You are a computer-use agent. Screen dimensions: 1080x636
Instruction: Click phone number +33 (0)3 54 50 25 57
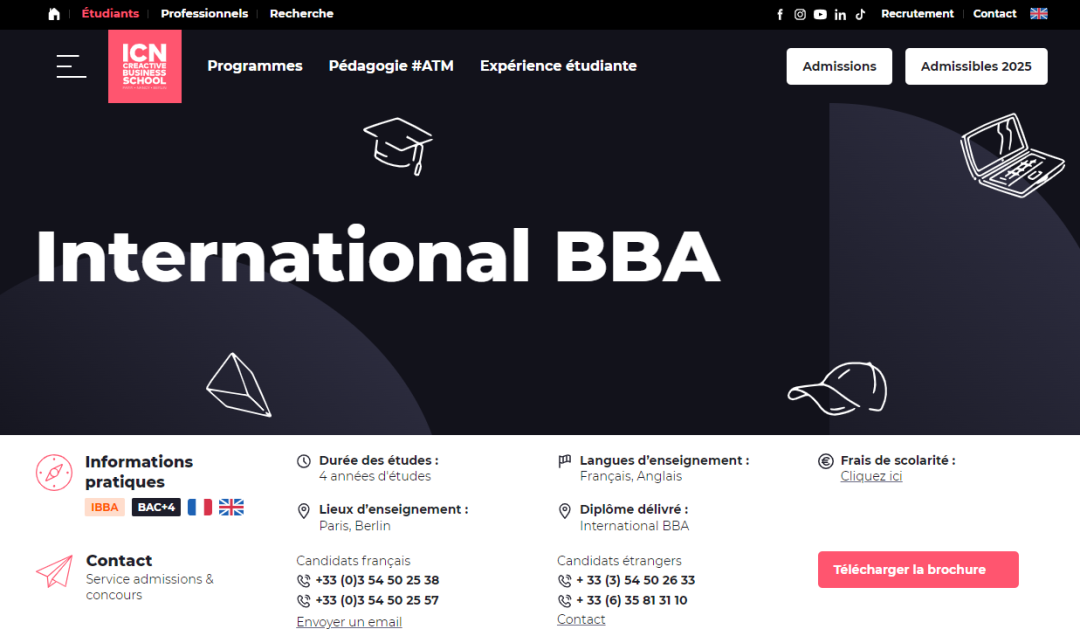click(x=377, y=600)
